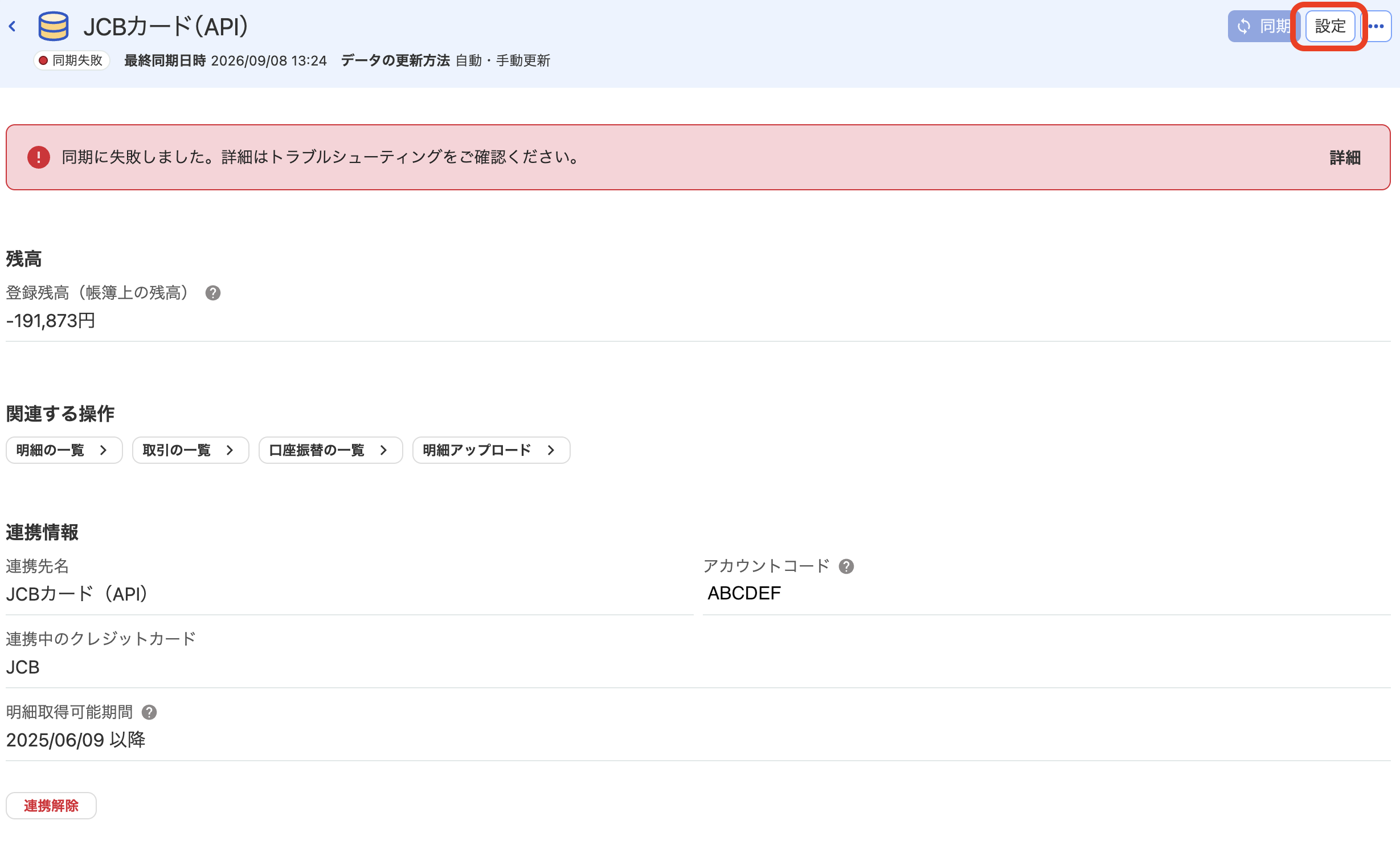Click the 最終同期日時 2026/09/08 13:24 text
Image resolution: width=1400 pixels, height=849 pixels.
tap(226, 60)
